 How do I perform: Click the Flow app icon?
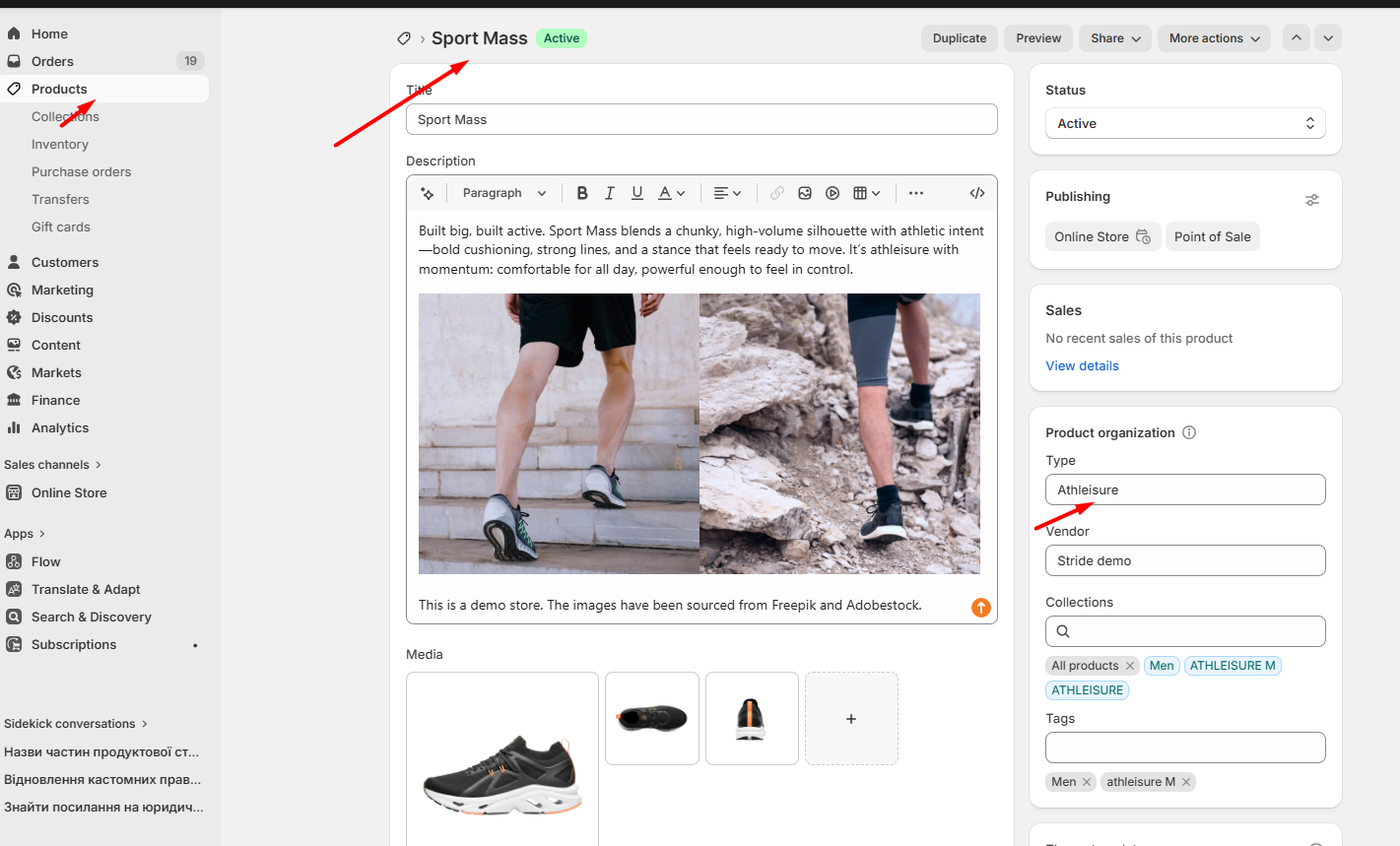click(14, 561)
